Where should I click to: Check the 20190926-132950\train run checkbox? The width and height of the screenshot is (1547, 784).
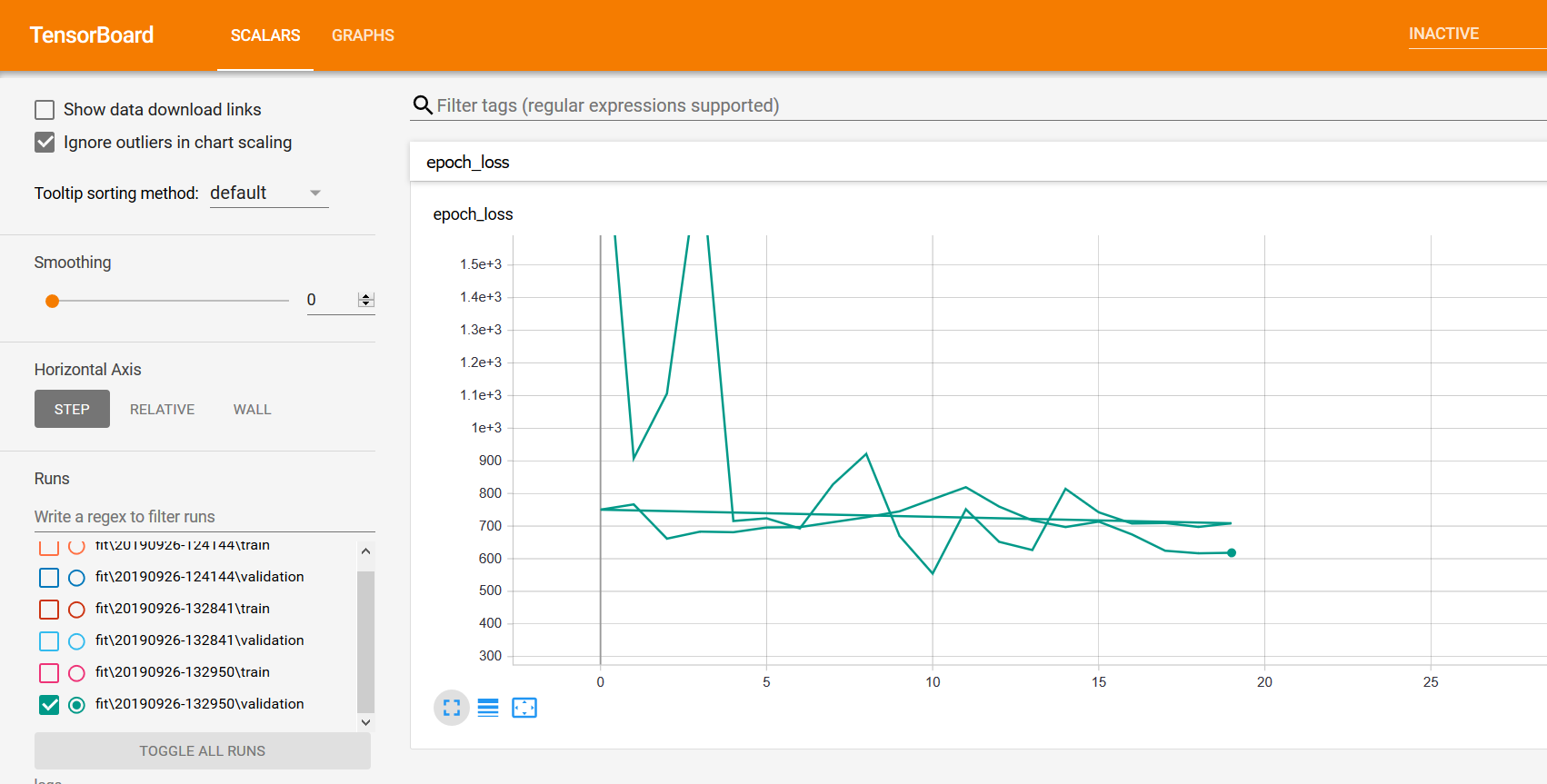click(x=49, y=673)
